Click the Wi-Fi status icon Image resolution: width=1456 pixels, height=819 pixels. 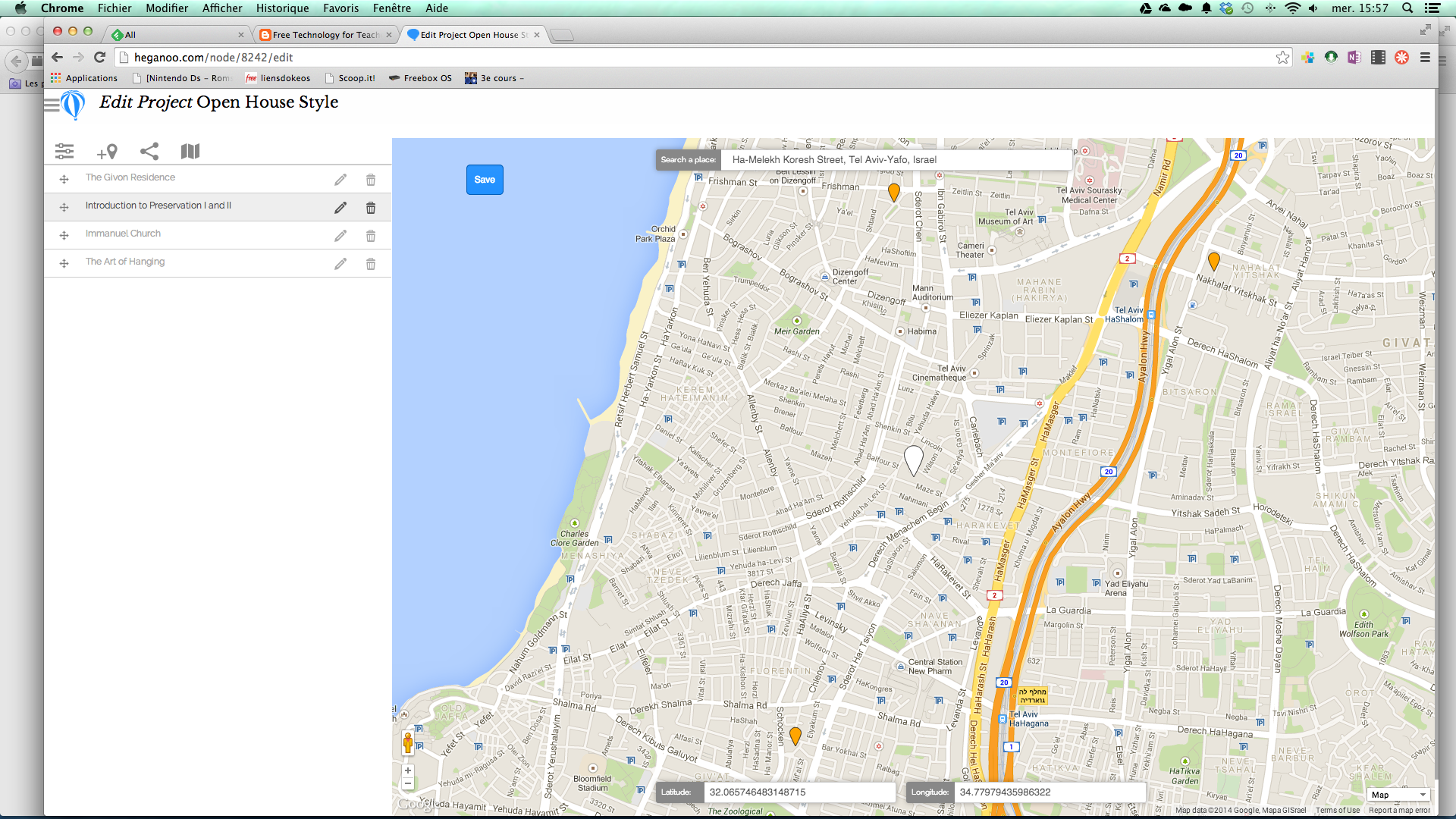1293,8
